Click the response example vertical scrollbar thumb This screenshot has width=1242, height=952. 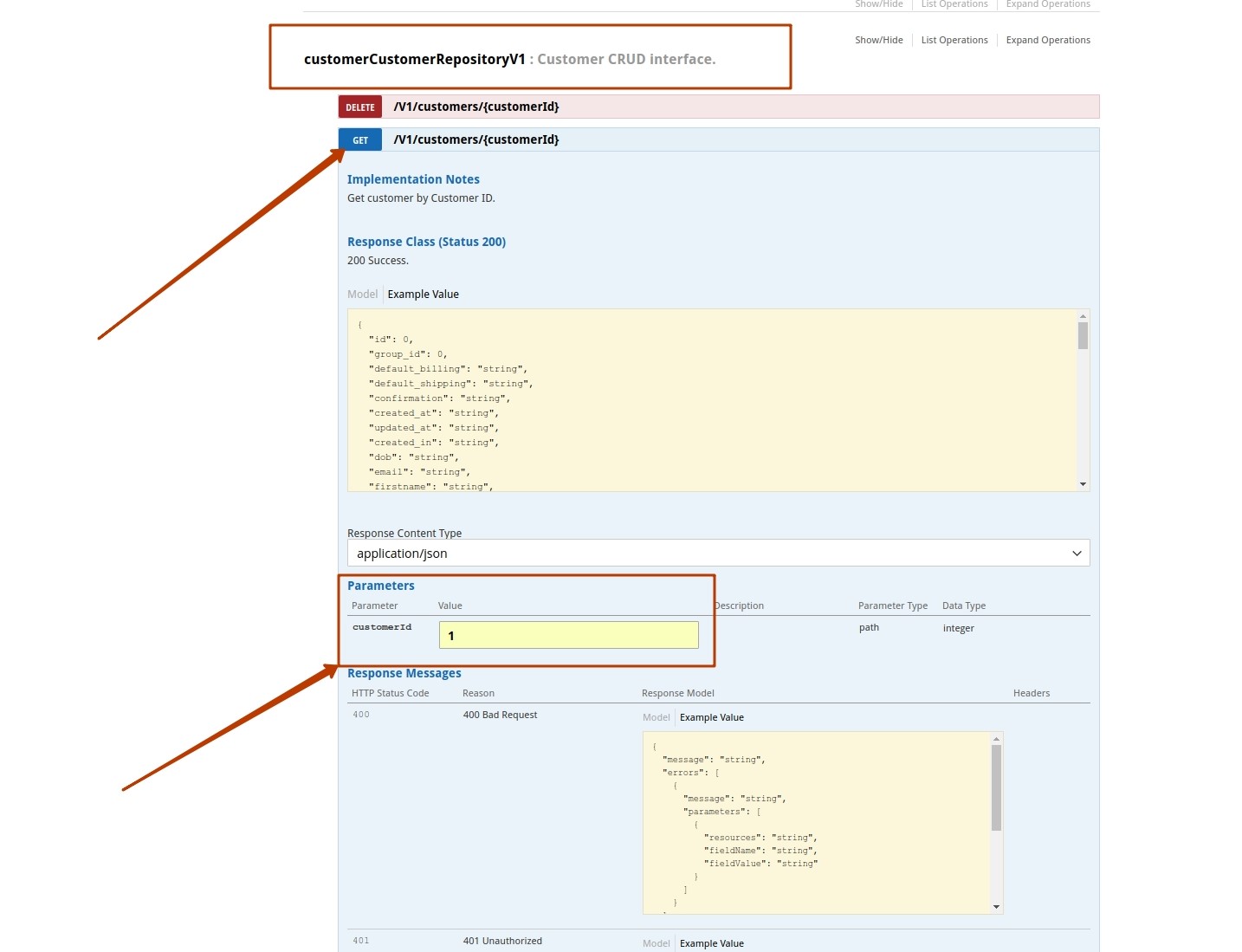point(1083,335)
